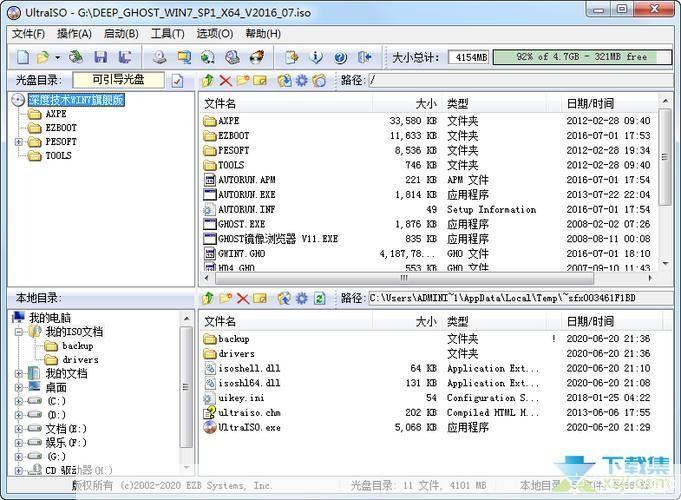
Task: Click the Burn CD/DVD Image icon
Action: 257,57
